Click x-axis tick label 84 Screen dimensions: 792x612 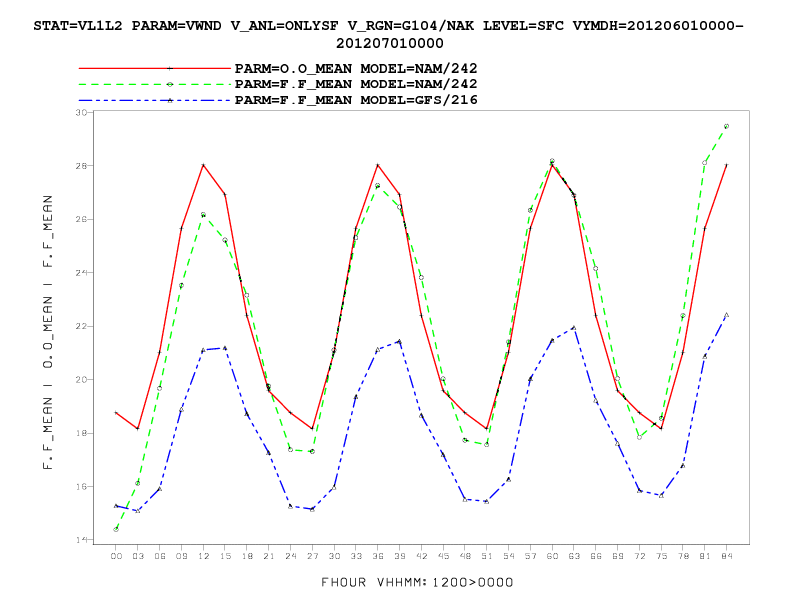726,556
